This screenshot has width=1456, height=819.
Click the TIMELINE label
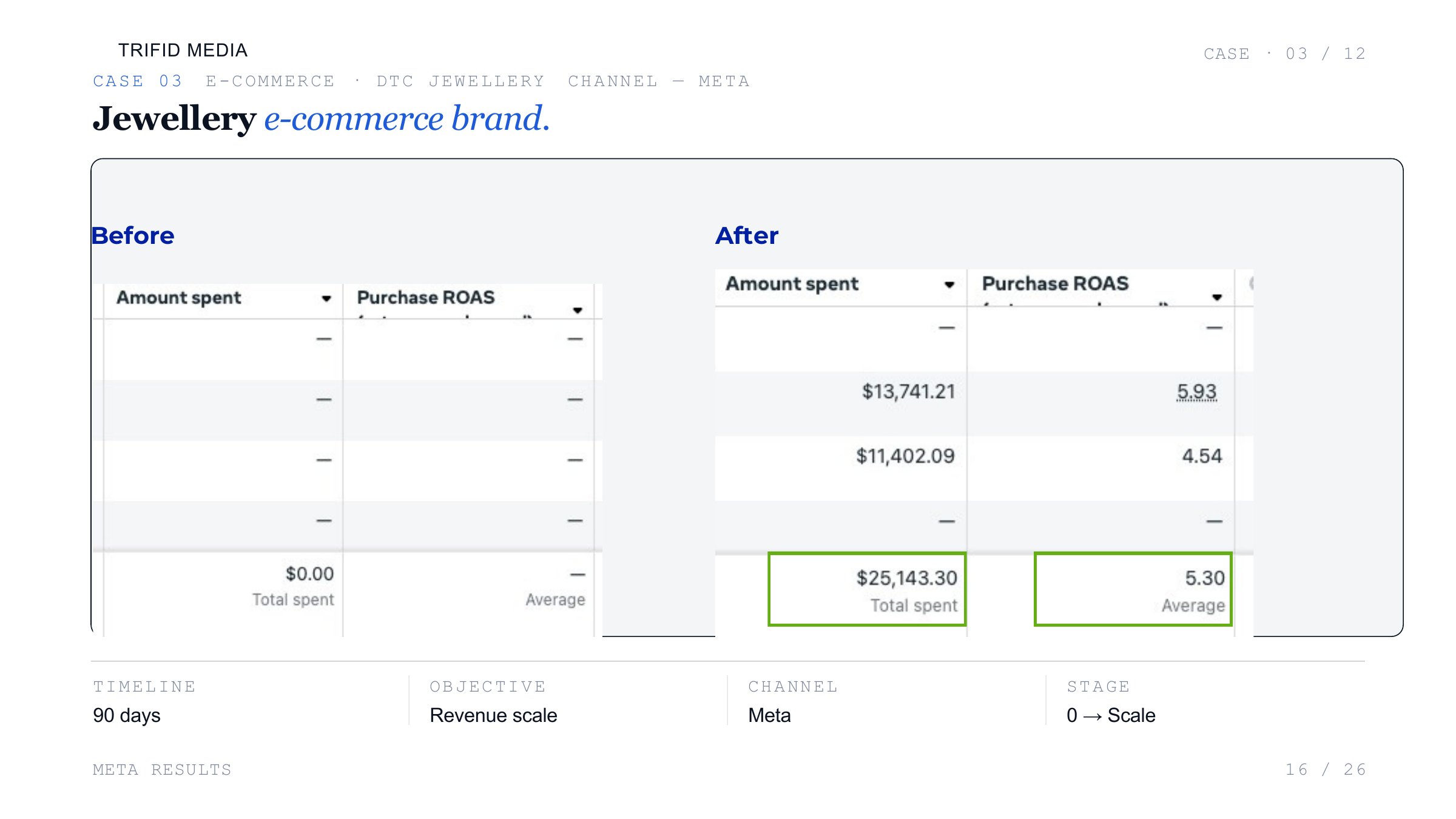click(144, 687)
